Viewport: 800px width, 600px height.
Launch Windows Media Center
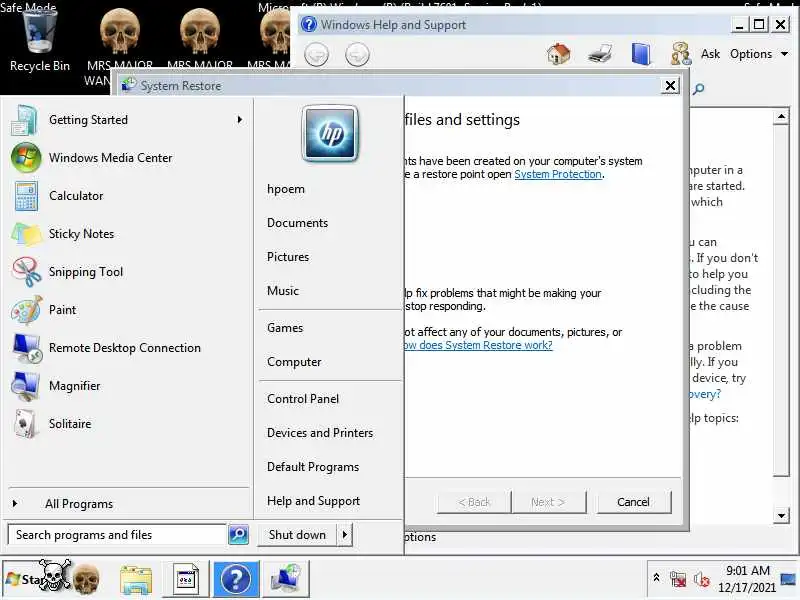128,158
